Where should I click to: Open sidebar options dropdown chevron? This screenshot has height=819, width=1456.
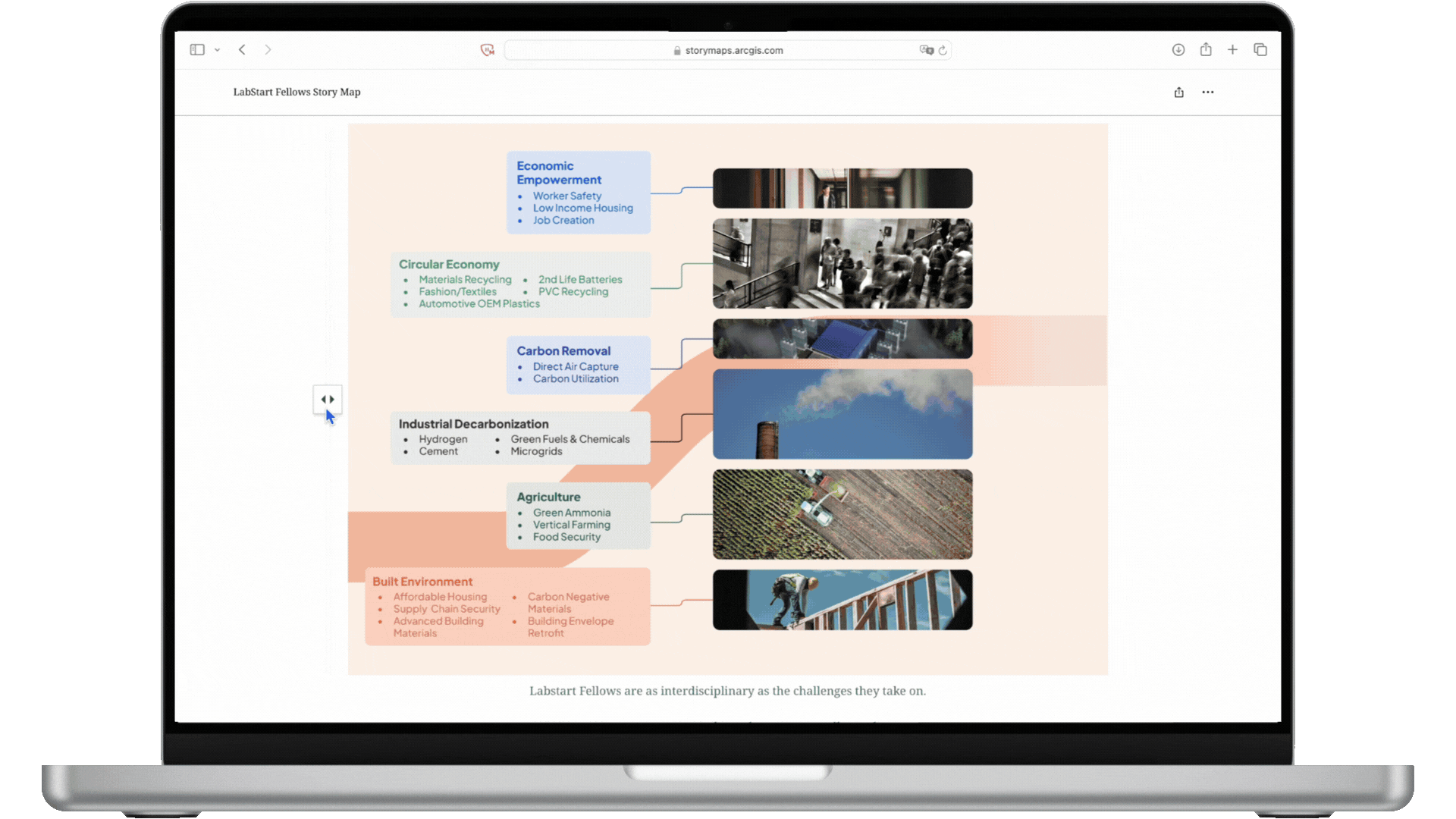coord(217,50)
